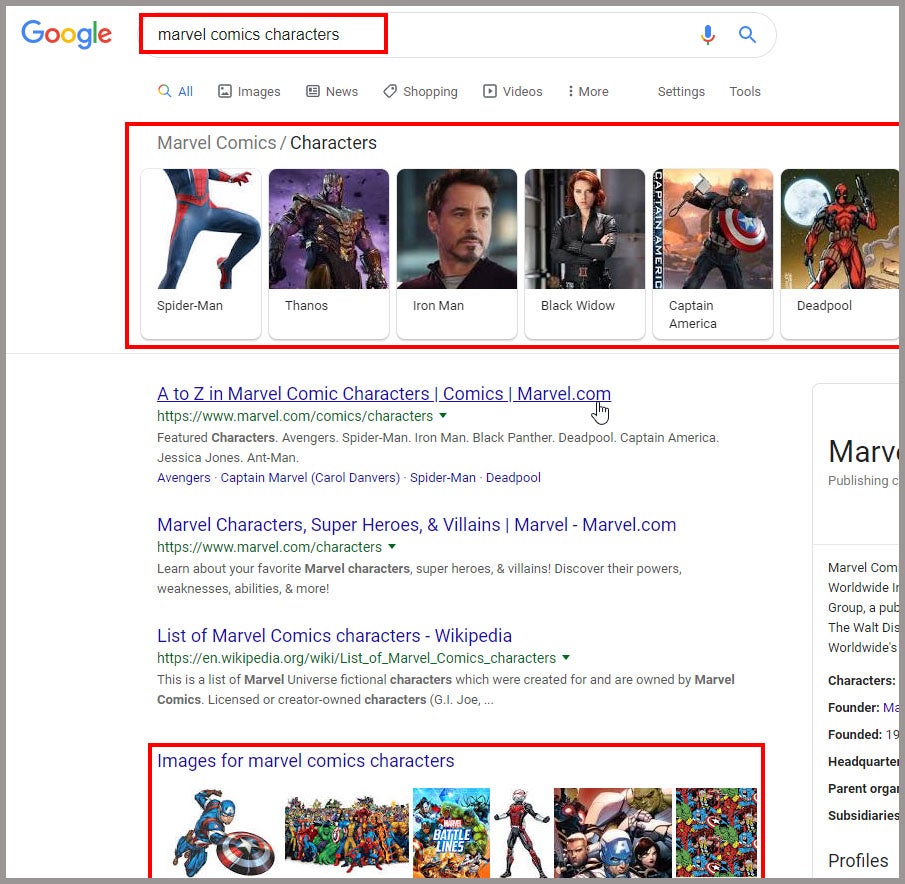Click the Avengers group faces image thumbnail
This screenshot has width=905, height=884.
pos(613,833)
